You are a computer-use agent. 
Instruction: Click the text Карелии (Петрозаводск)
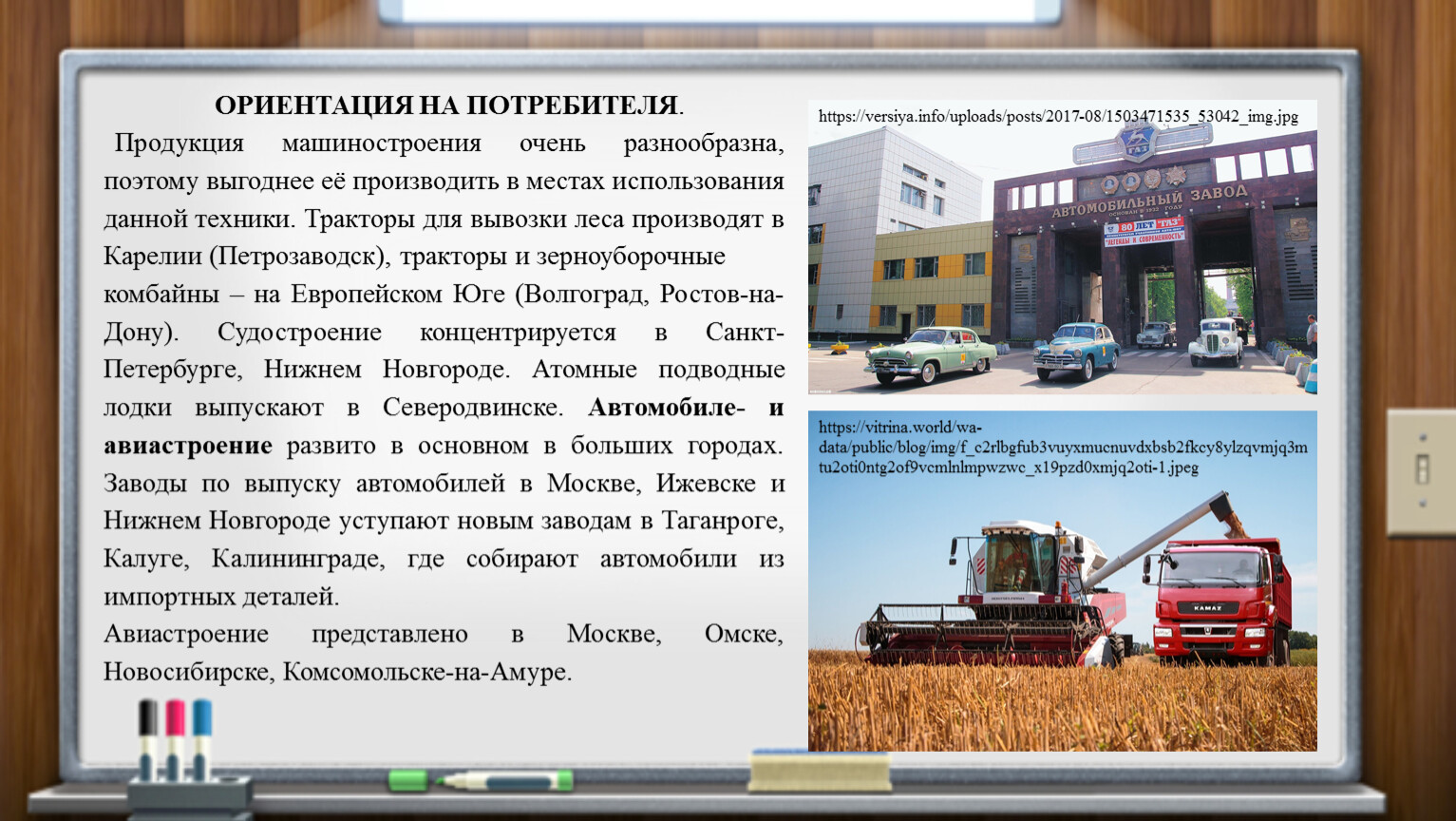point(246,258)
